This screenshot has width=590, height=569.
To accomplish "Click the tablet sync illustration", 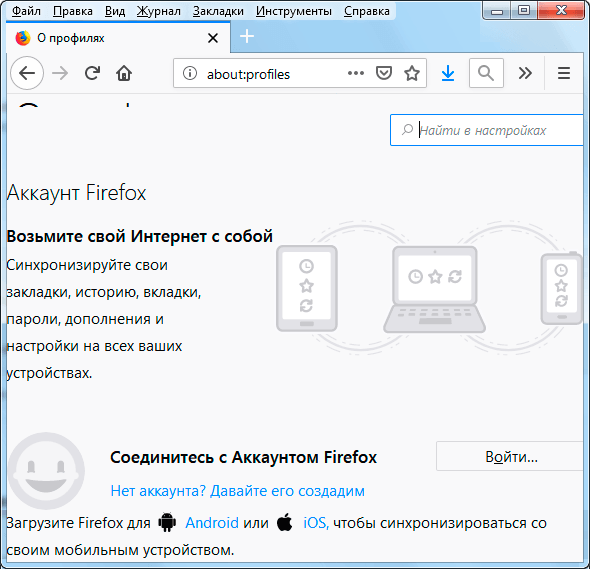I will 307,288.
